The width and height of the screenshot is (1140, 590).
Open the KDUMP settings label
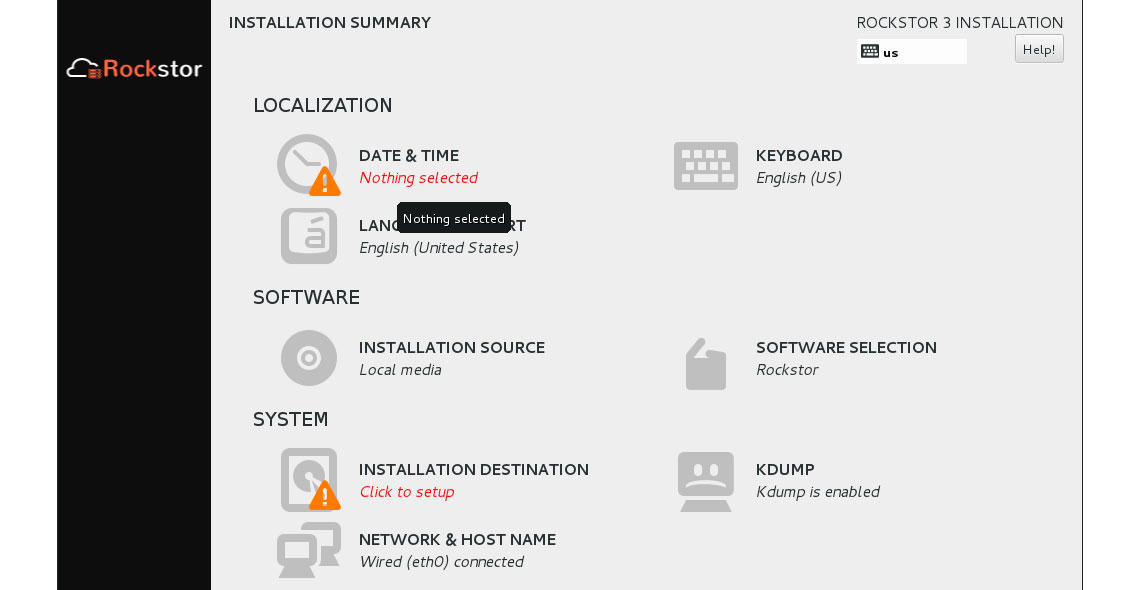tap(785, 470)
